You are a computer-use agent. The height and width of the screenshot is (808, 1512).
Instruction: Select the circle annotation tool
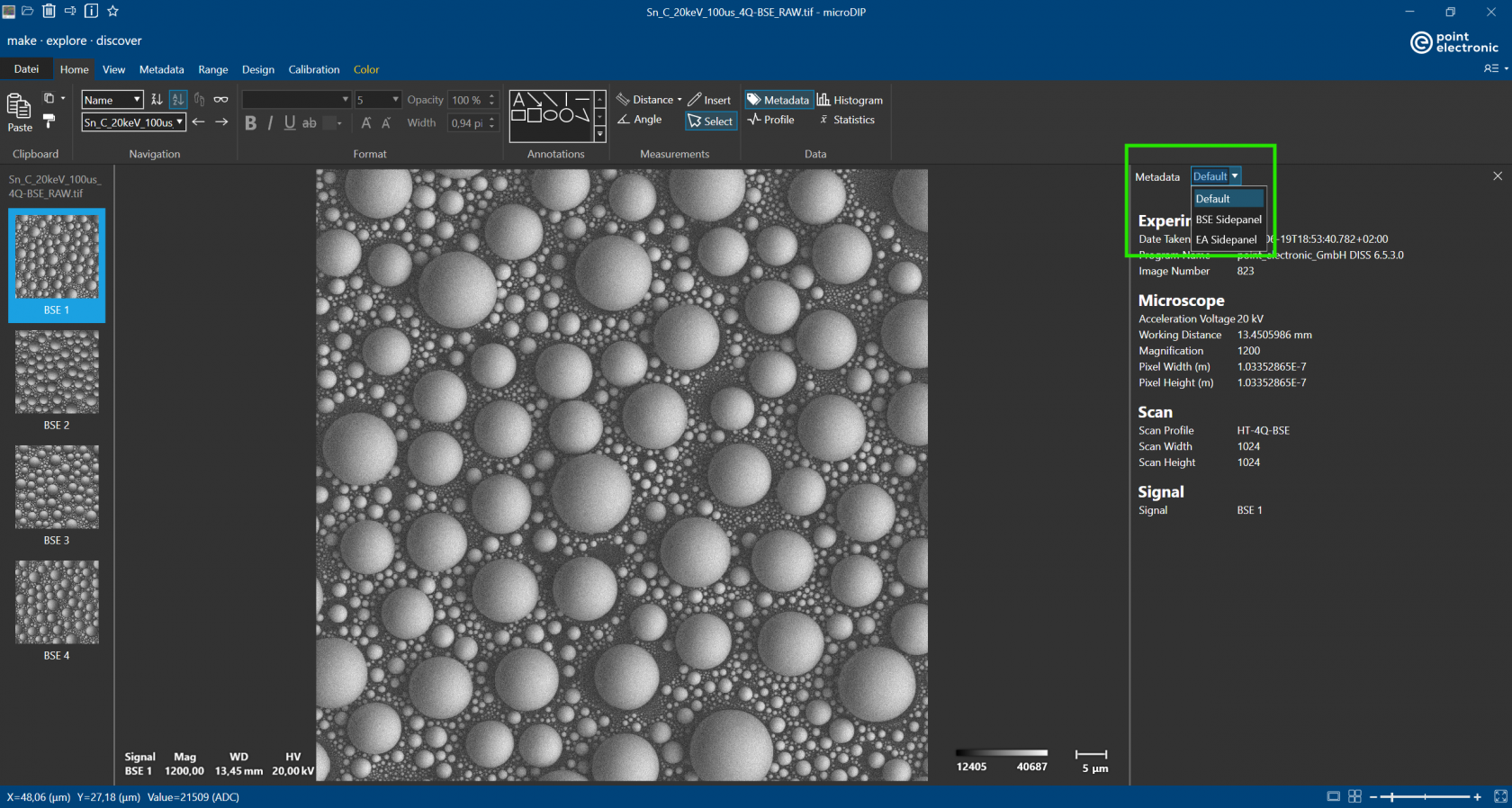coord(566,115)
